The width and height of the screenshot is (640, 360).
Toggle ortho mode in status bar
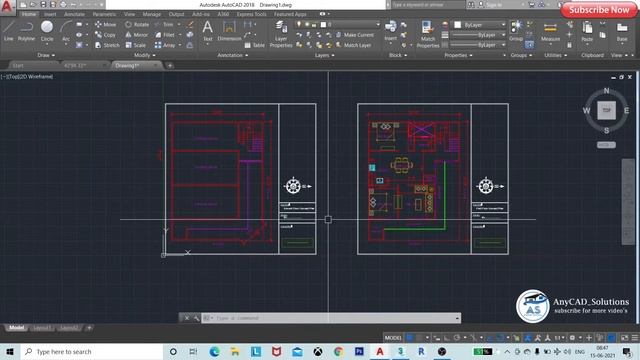447,338
